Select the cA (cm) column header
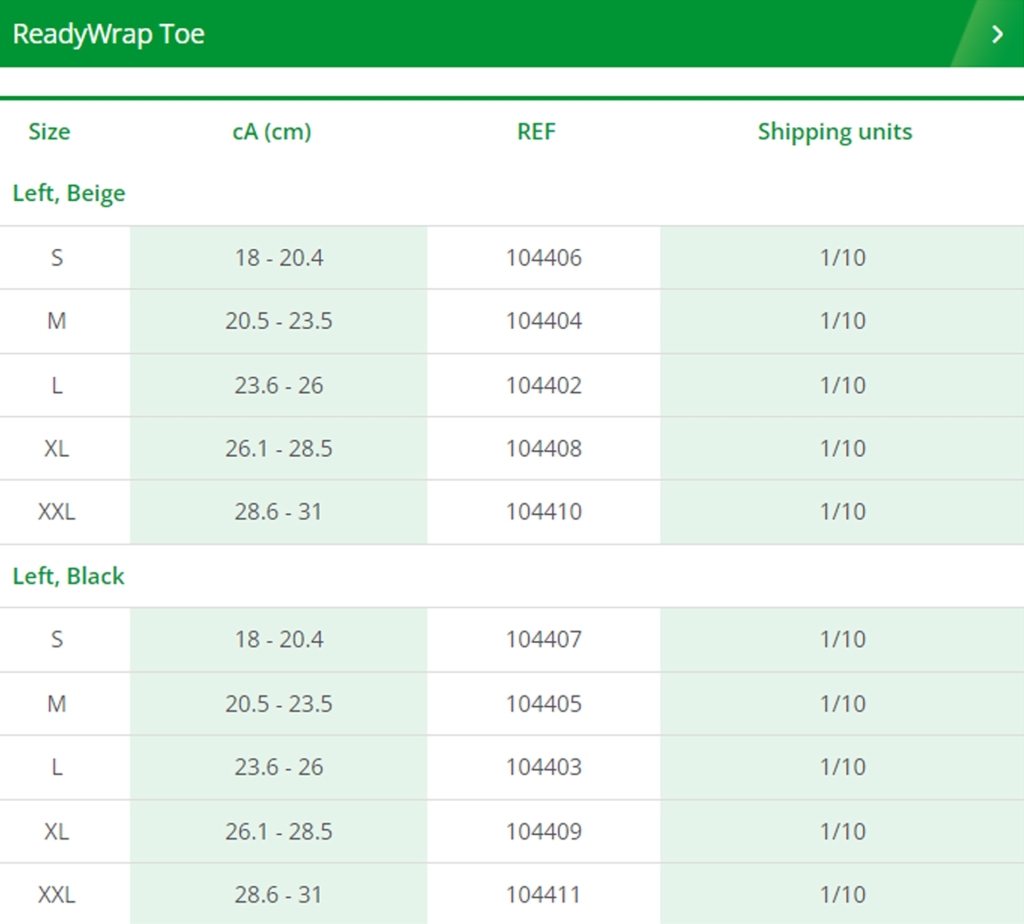This screenshot has width=1024, height=924. click(x=272, y=131)
